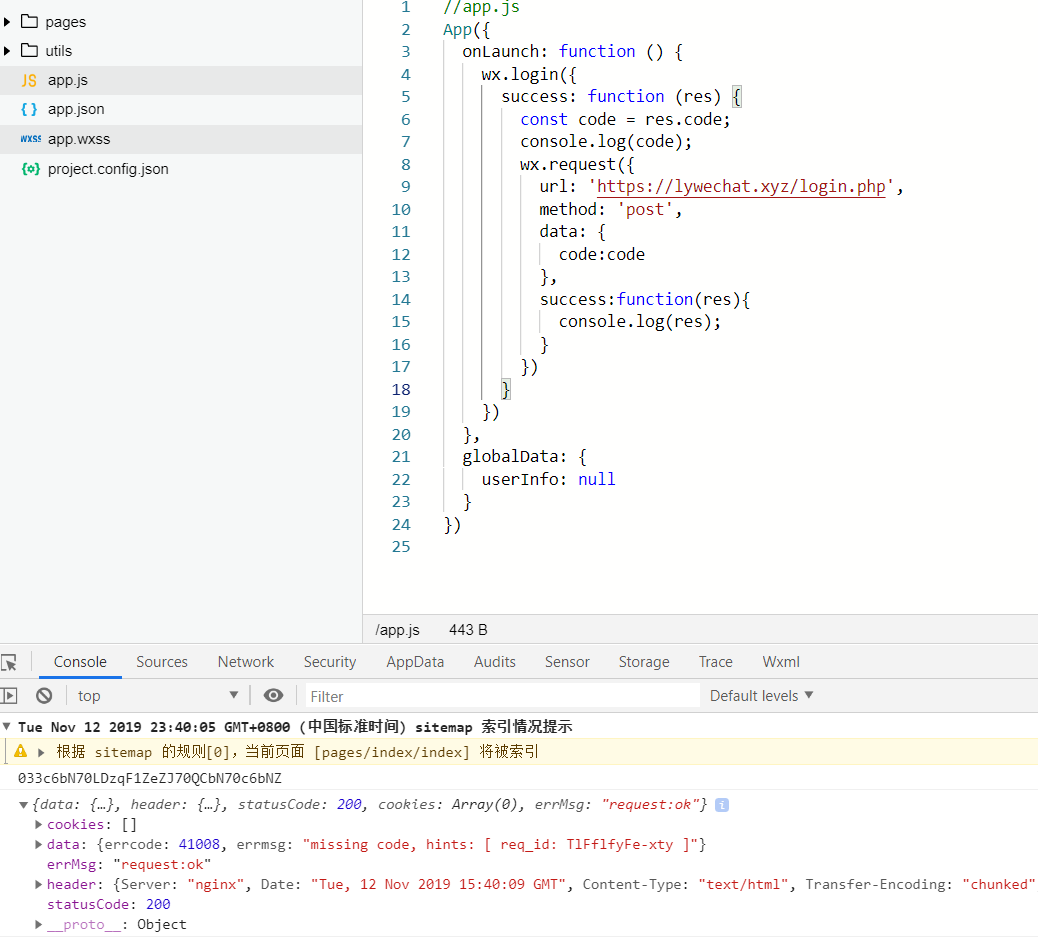
Task: Click line number 18 in editor gutter
Action: point(401,389)
